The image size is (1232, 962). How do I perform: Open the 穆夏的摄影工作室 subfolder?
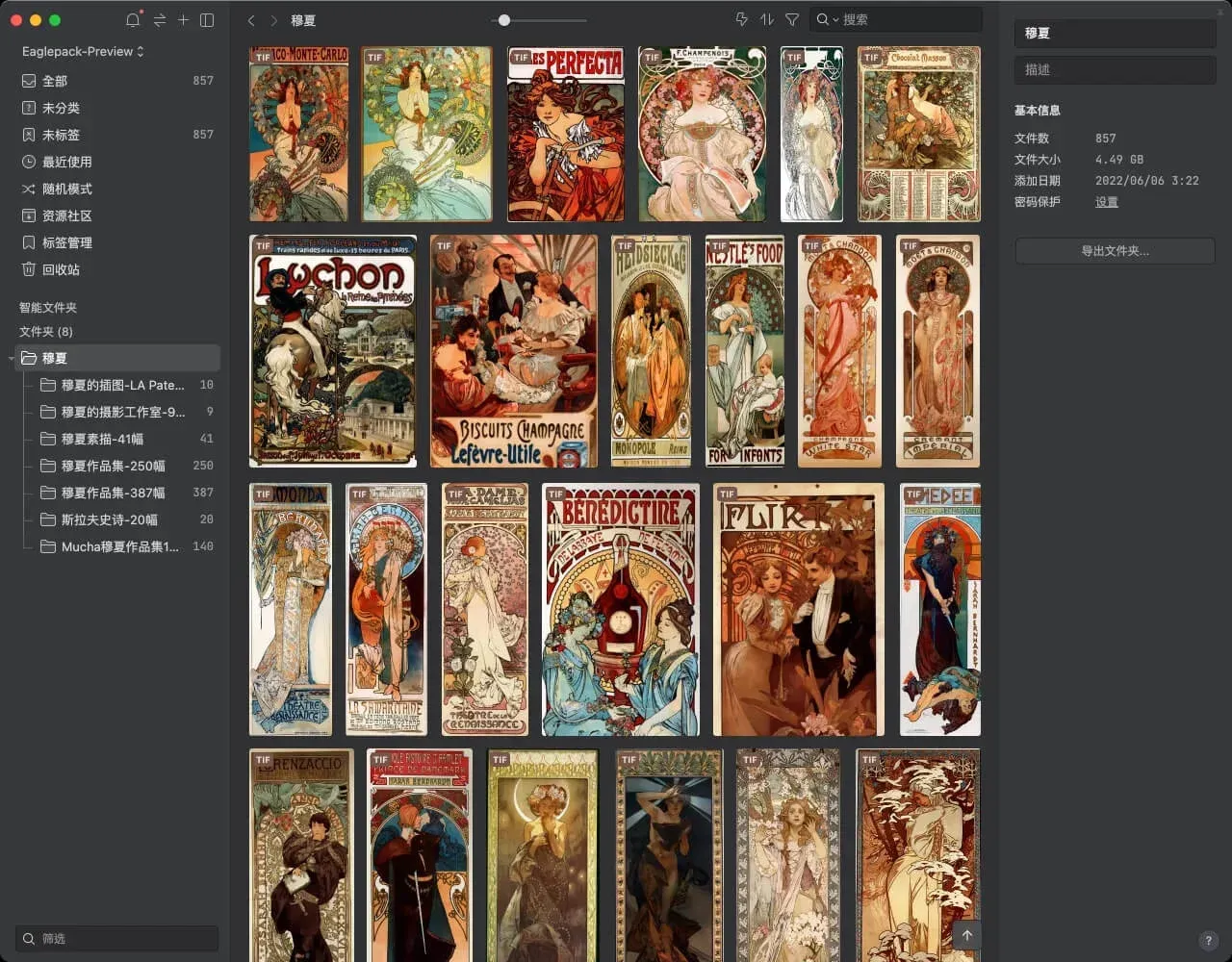(x=125, y=412)
